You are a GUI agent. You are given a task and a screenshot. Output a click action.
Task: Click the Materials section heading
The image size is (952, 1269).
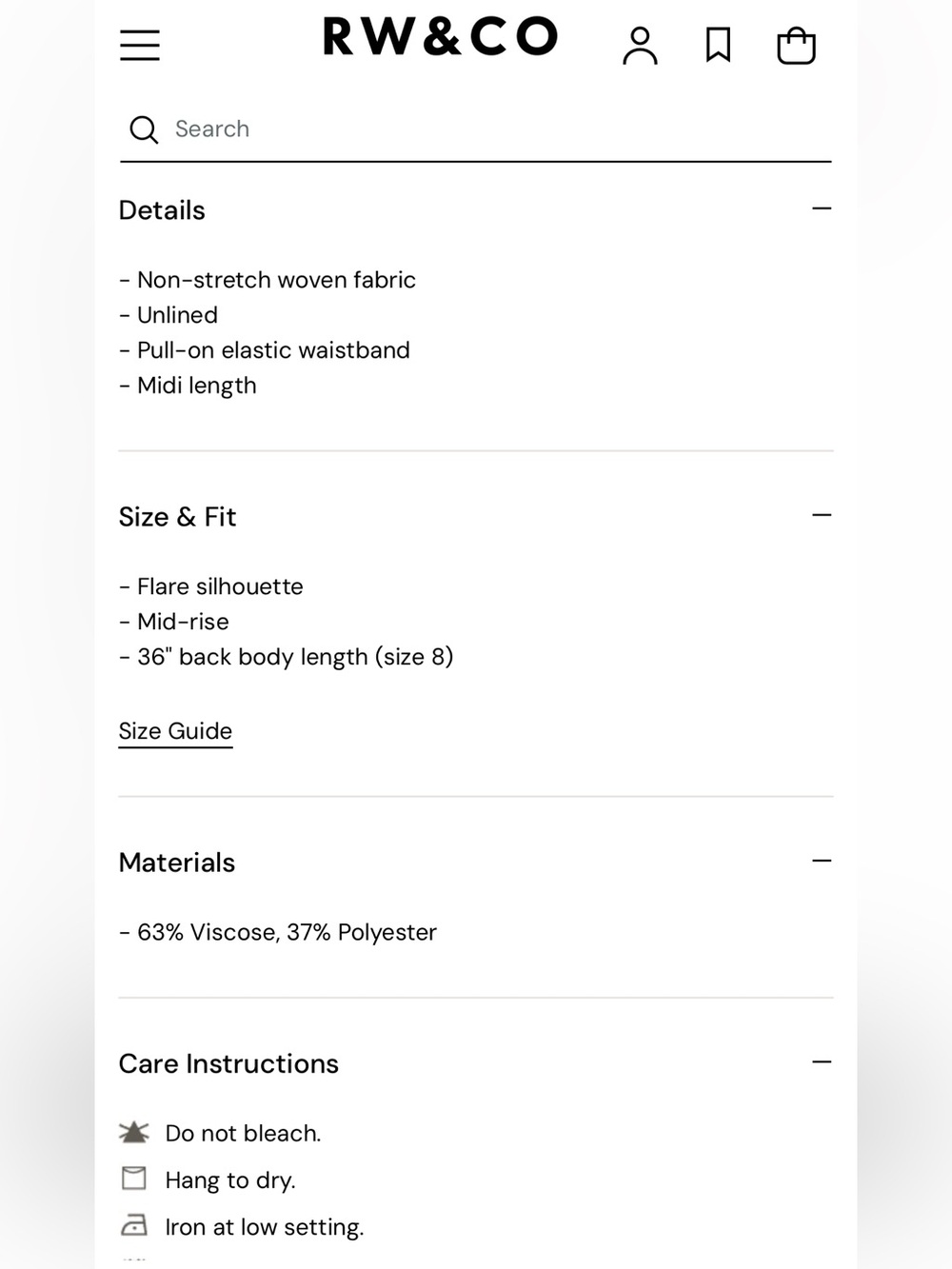(176, 863)
